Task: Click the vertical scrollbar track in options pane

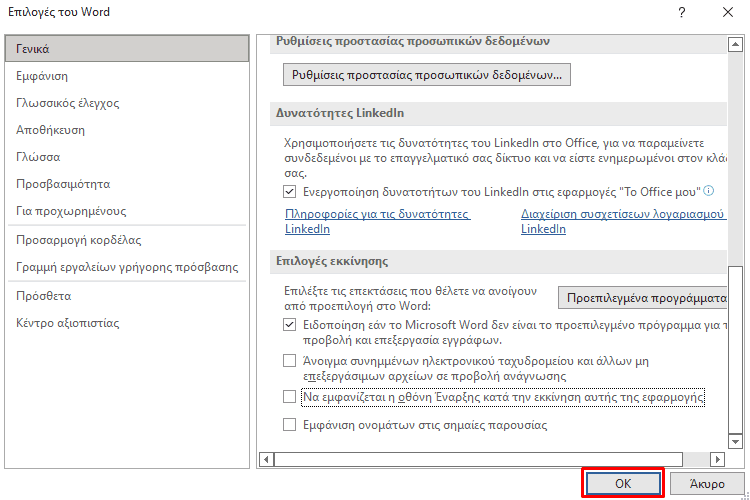Action: click(x=736, y=150)
